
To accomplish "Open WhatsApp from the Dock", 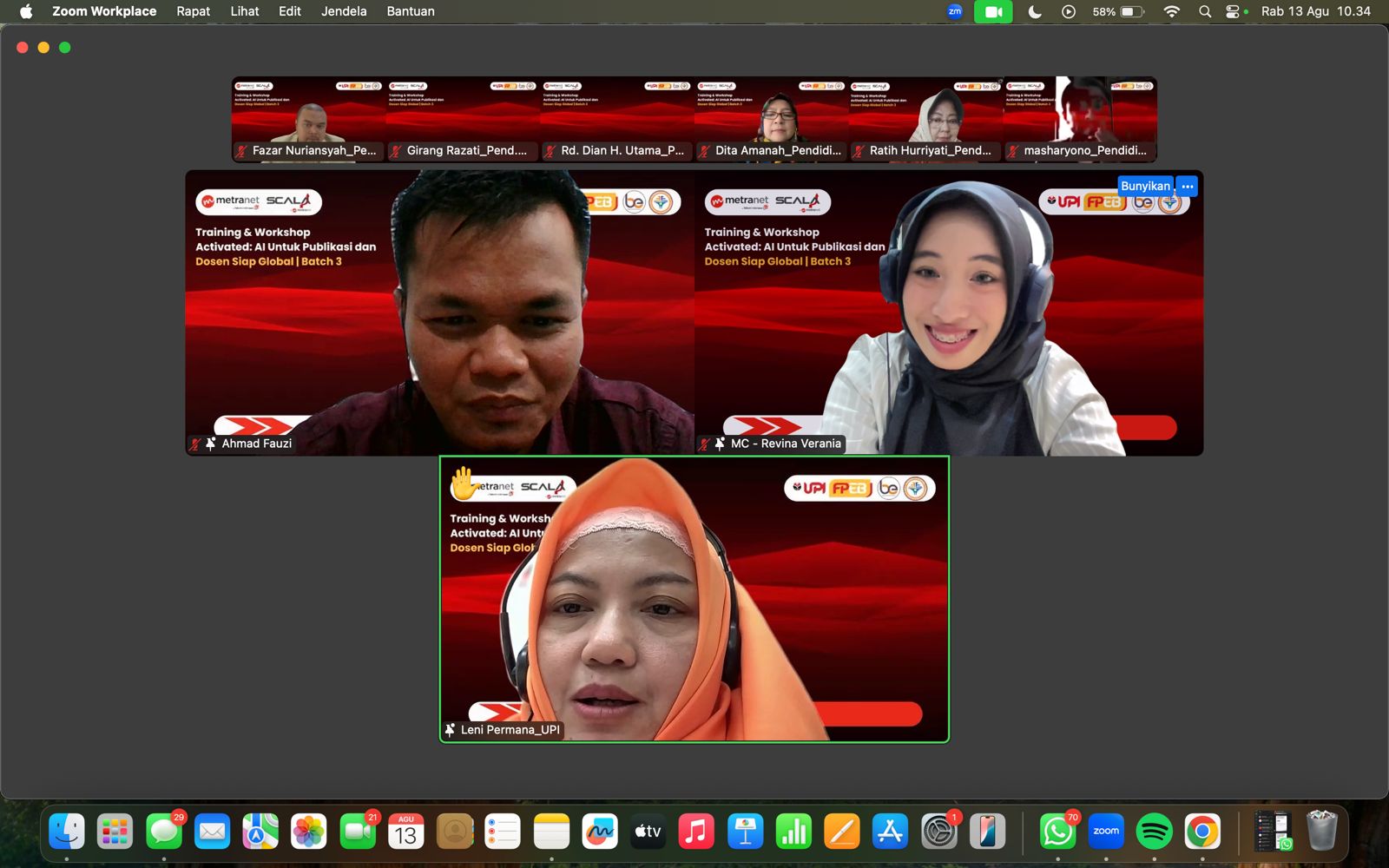I will point(1057,832).
